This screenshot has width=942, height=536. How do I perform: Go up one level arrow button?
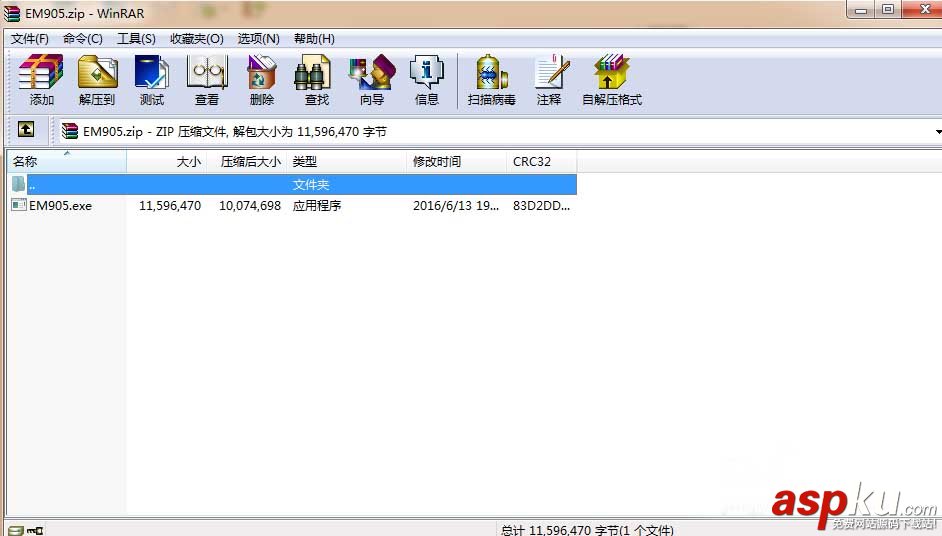tap(25, 129)
